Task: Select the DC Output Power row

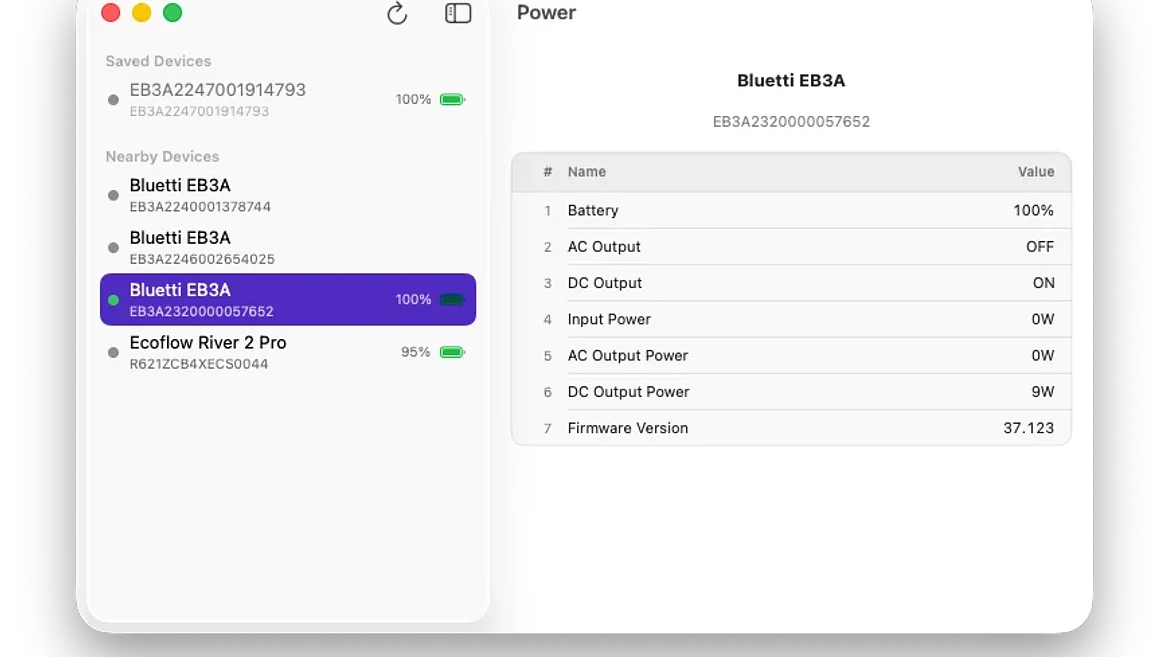Action: [x=791, y=392]
